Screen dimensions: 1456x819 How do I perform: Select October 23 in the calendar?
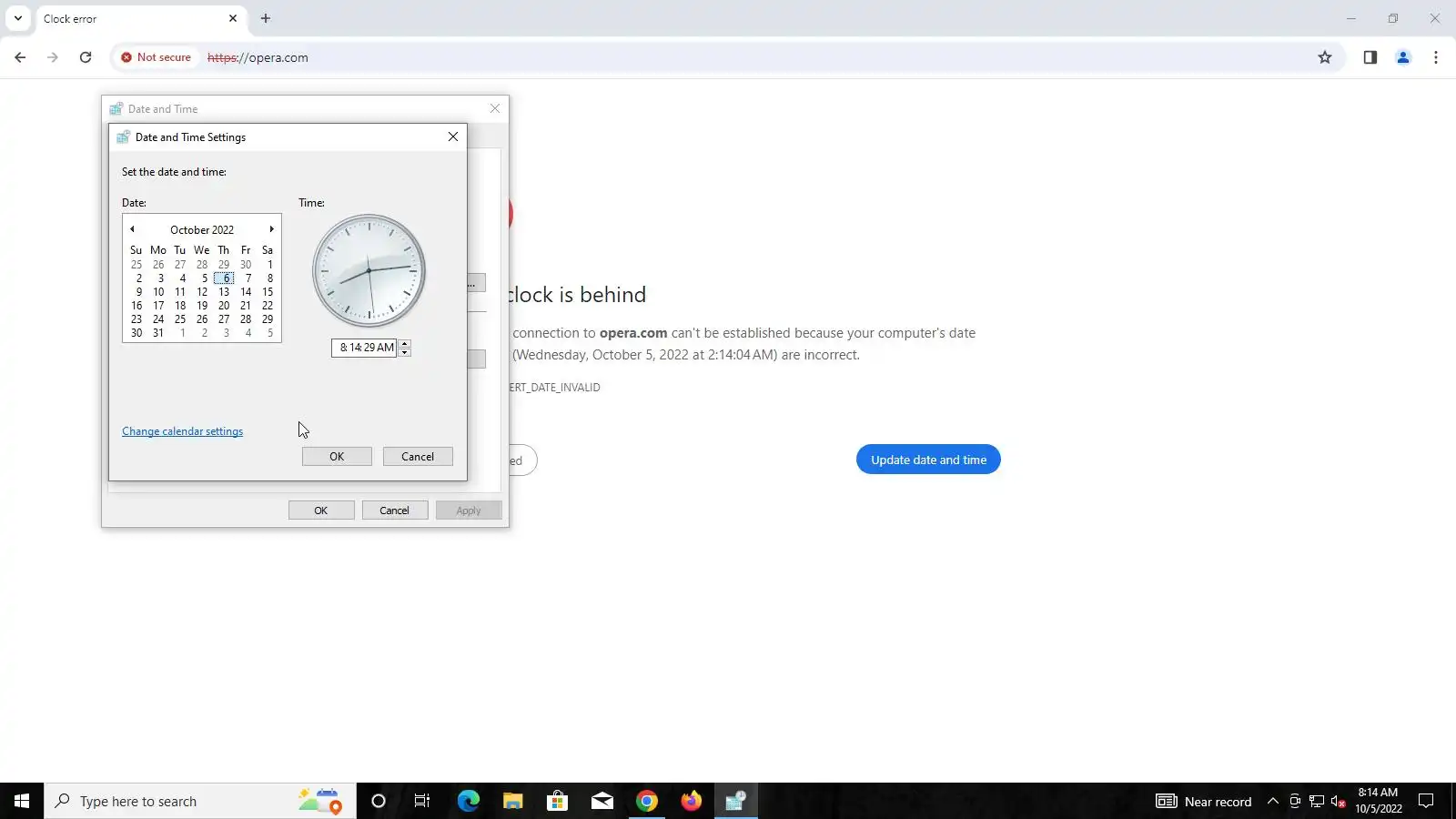136,319
